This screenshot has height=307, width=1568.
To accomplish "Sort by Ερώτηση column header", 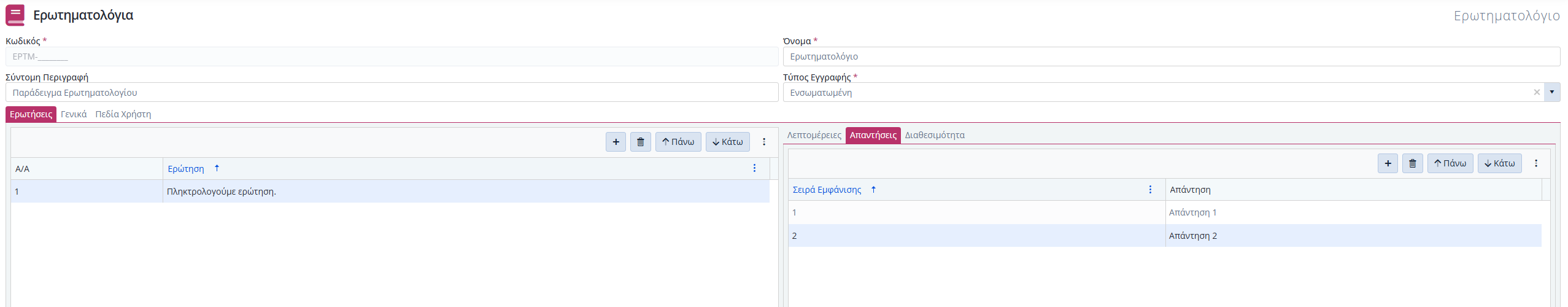I will [x=186, y=169].
